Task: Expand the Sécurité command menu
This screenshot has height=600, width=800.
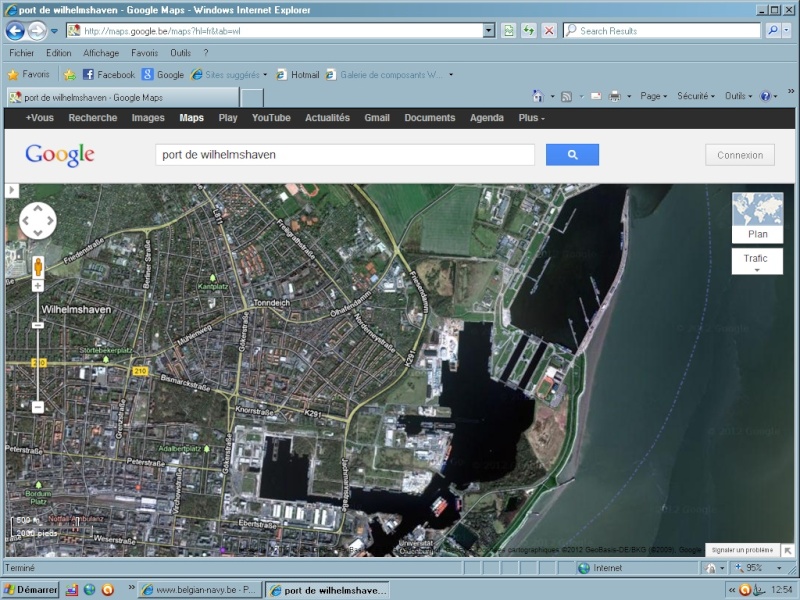Action: tap(696, 96)
